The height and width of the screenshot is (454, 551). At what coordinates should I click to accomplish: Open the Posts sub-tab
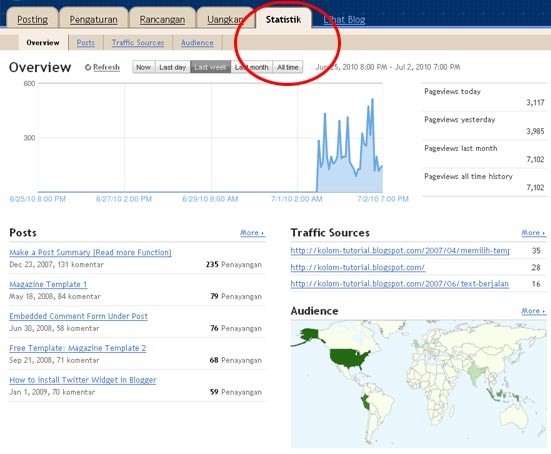tap(85, 43)
